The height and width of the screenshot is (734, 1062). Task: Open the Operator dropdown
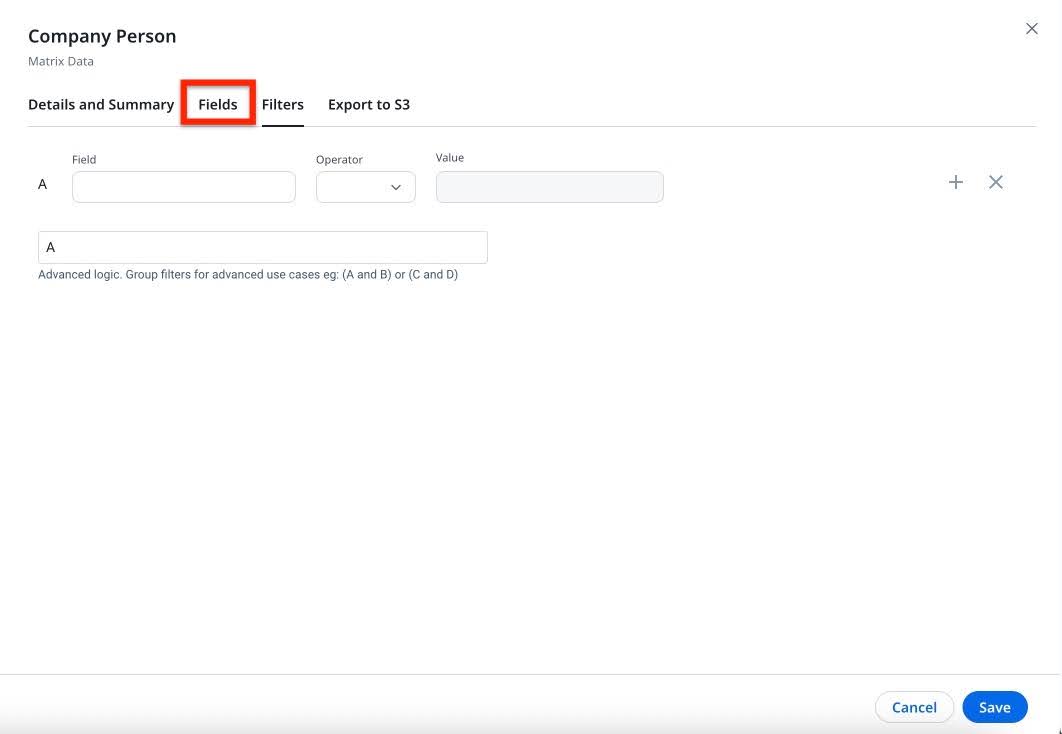tap(366, 187)
